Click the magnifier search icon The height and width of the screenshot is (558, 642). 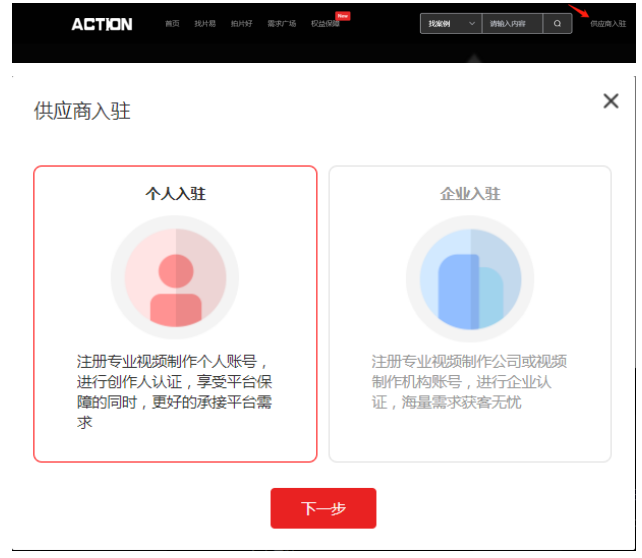point(557,24)
